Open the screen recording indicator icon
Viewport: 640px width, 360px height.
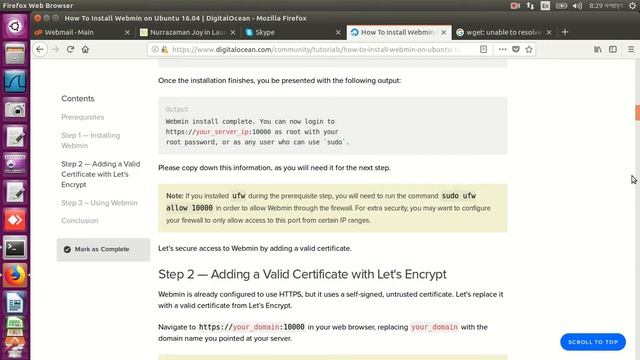515,6
